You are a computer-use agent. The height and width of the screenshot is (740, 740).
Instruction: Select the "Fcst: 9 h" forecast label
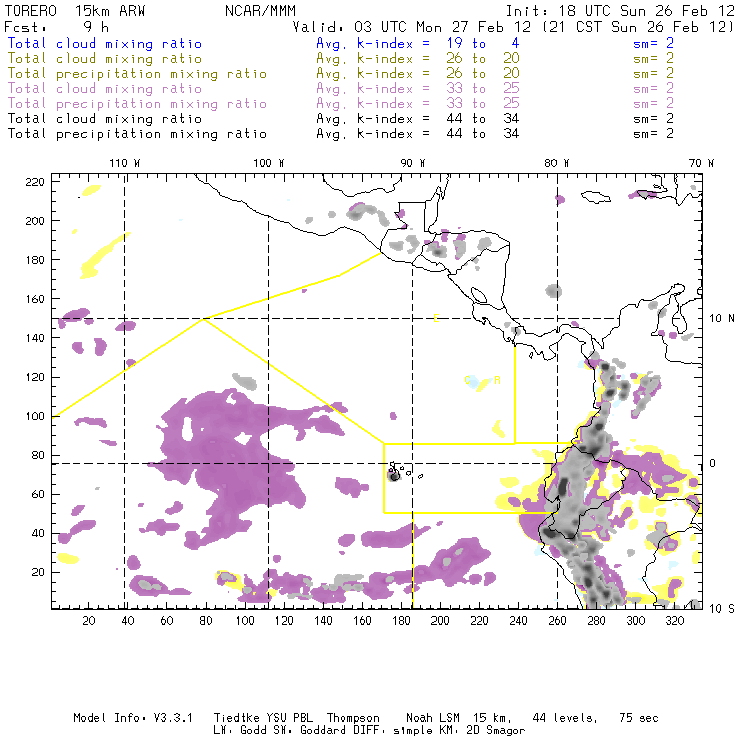(57, 27)
